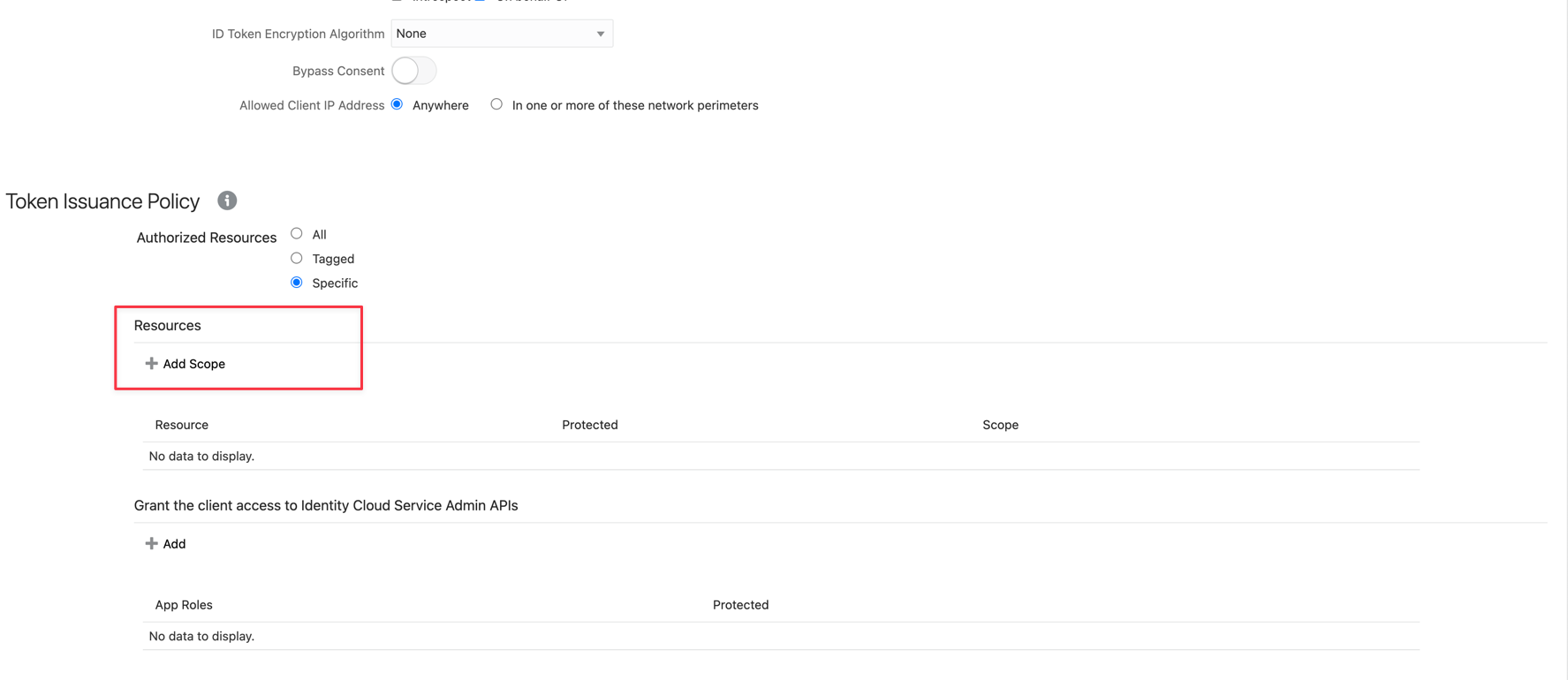Click Protected header in the Resources table

click(x=589, y=425)
